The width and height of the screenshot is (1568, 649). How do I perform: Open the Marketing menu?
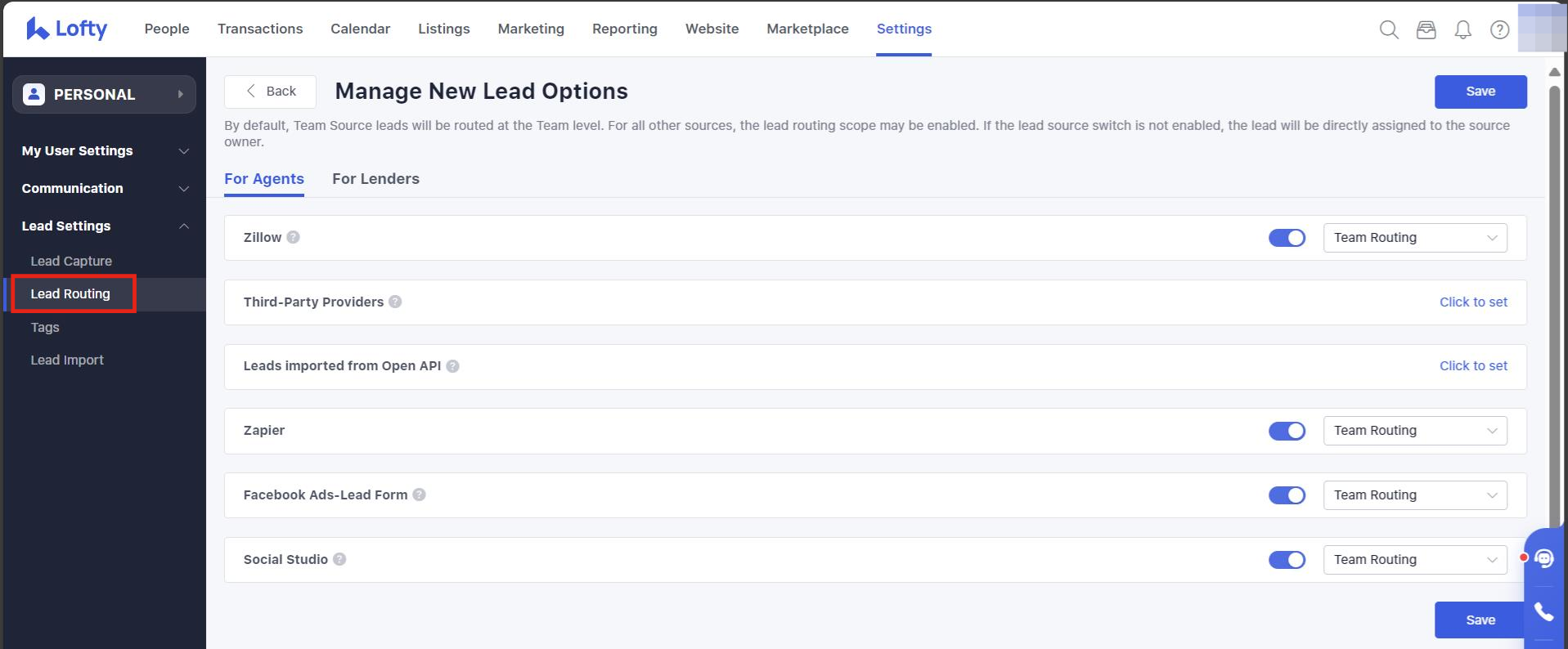(x=531, y=29)
